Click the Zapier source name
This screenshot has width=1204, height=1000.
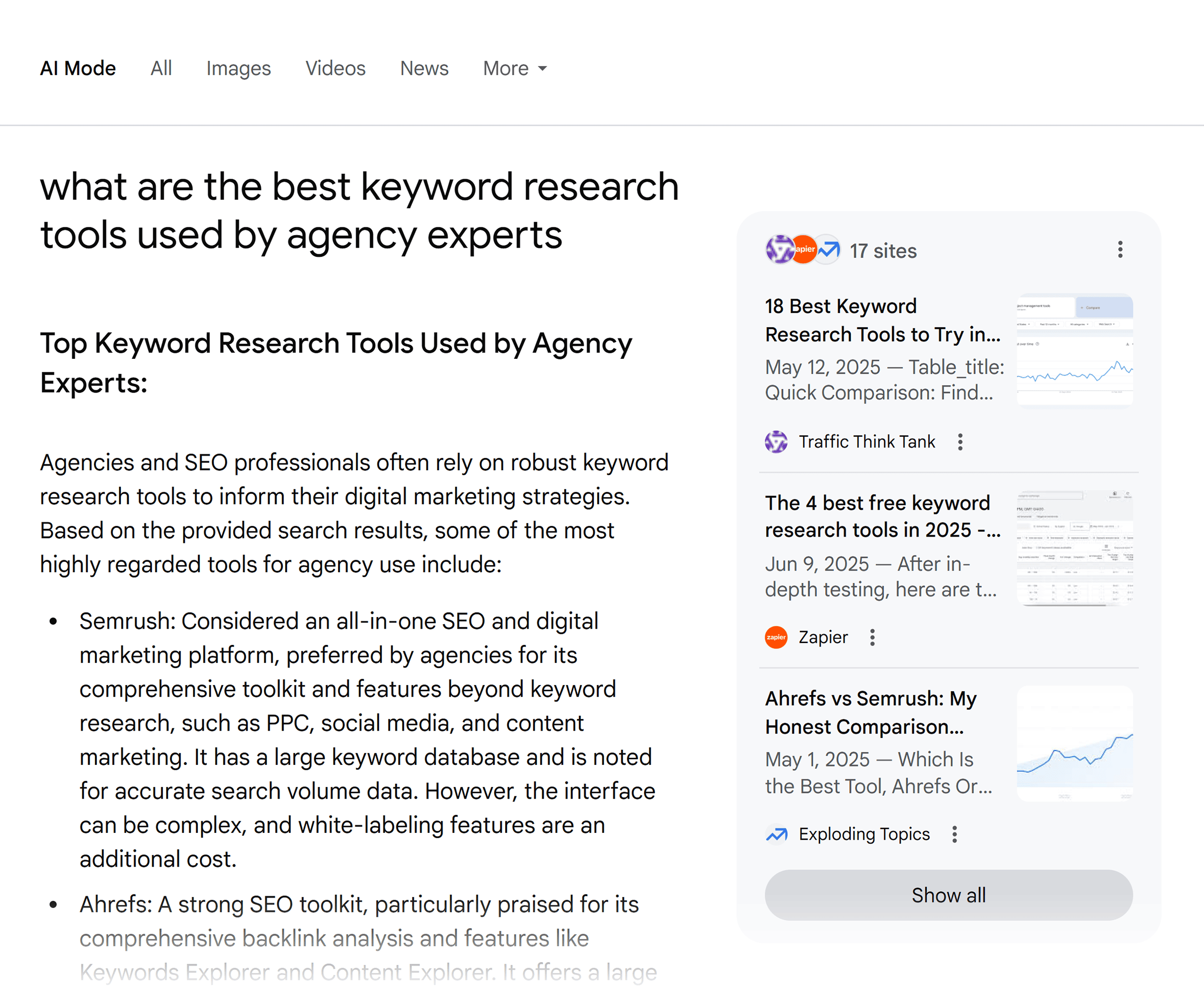[x=824, y=637]
